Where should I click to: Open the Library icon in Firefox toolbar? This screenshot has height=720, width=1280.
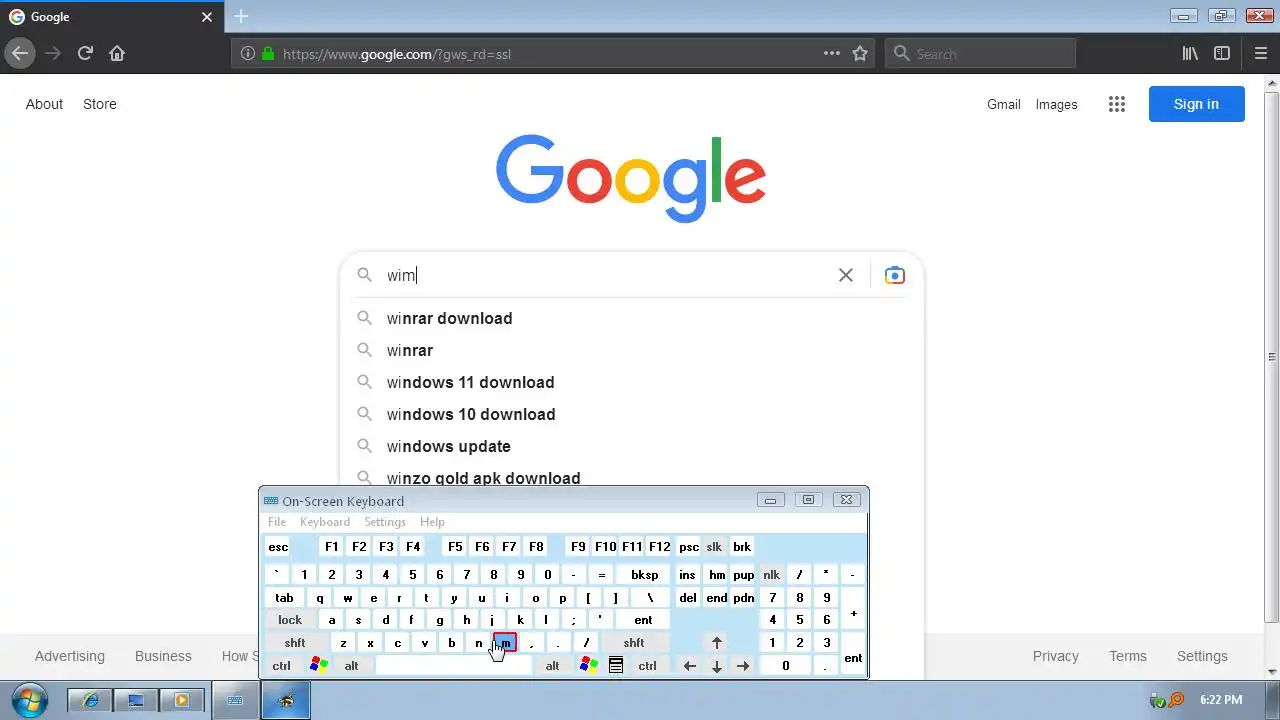tap(1190, 53)
